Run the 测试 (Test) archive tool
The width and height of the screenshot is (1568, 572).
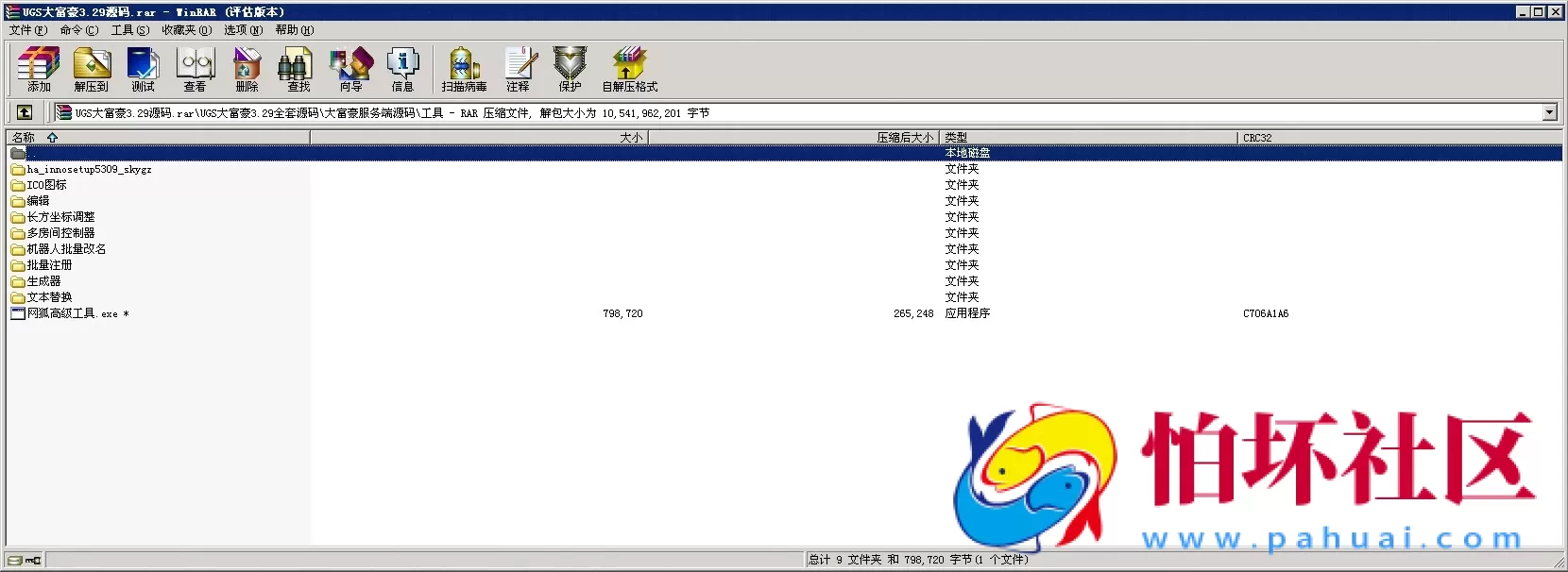[x=144, y=69]
